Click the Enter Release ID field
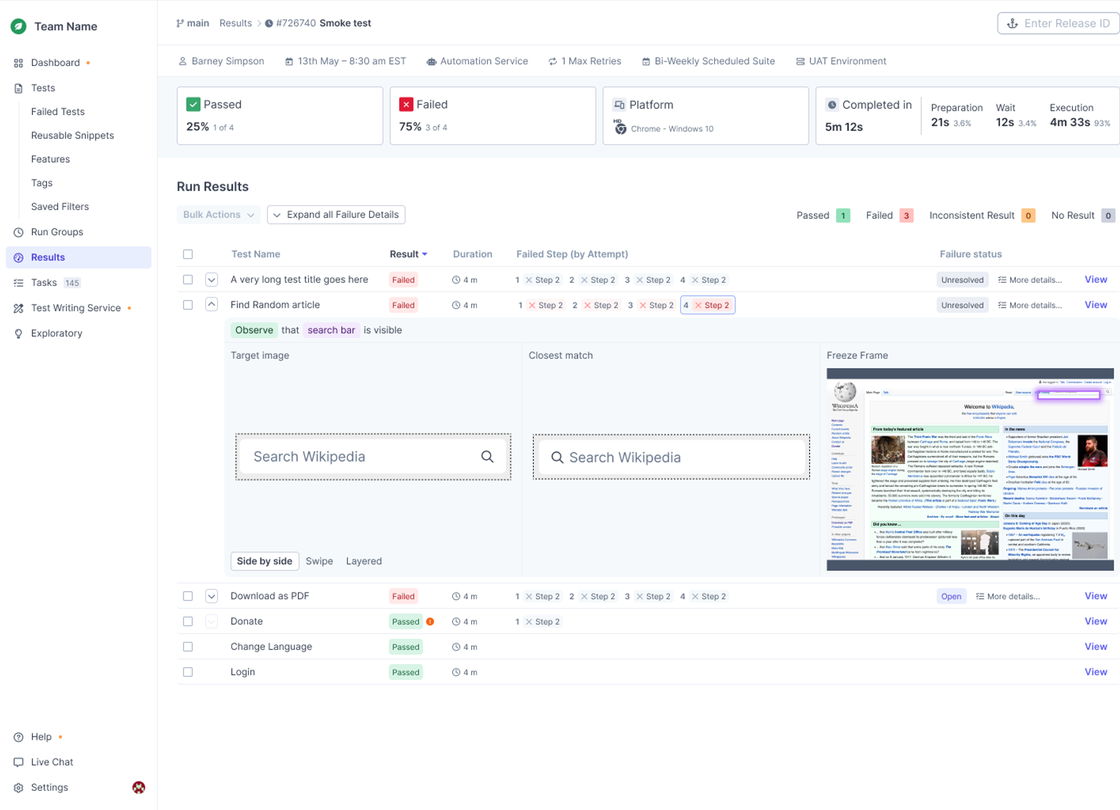This screenshot has height=810, width=1120. 1058,24
